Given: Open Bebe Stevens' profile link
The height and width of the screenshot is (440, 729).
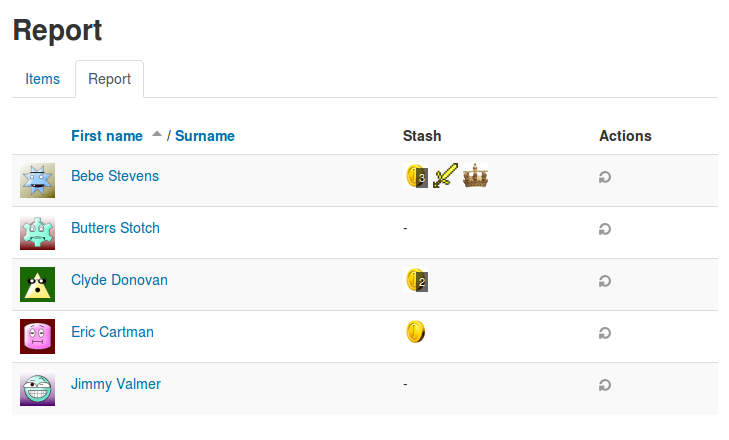Looking at the screenshot, I should (115, 176).
